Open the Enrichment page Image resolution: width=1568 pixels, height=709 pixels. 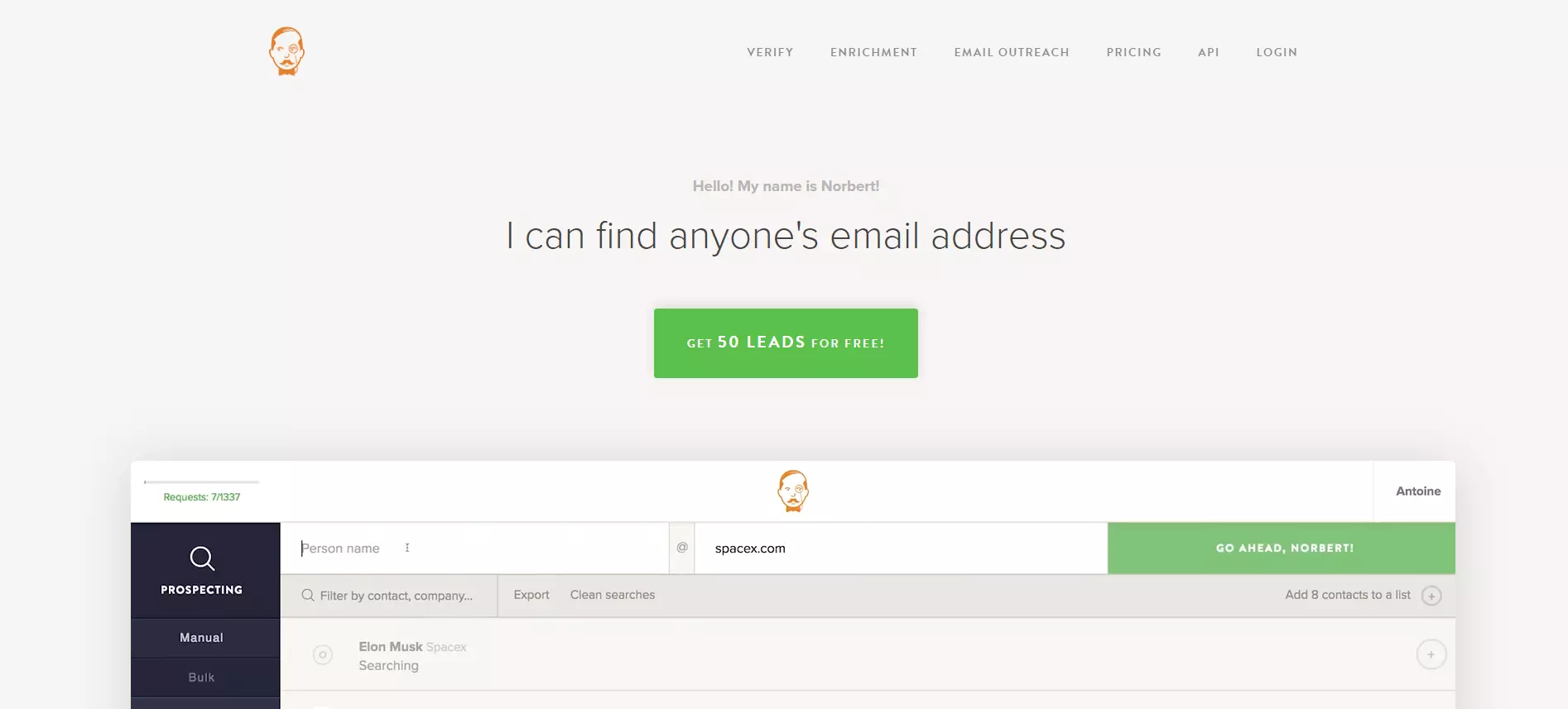[x=873, y=52]
